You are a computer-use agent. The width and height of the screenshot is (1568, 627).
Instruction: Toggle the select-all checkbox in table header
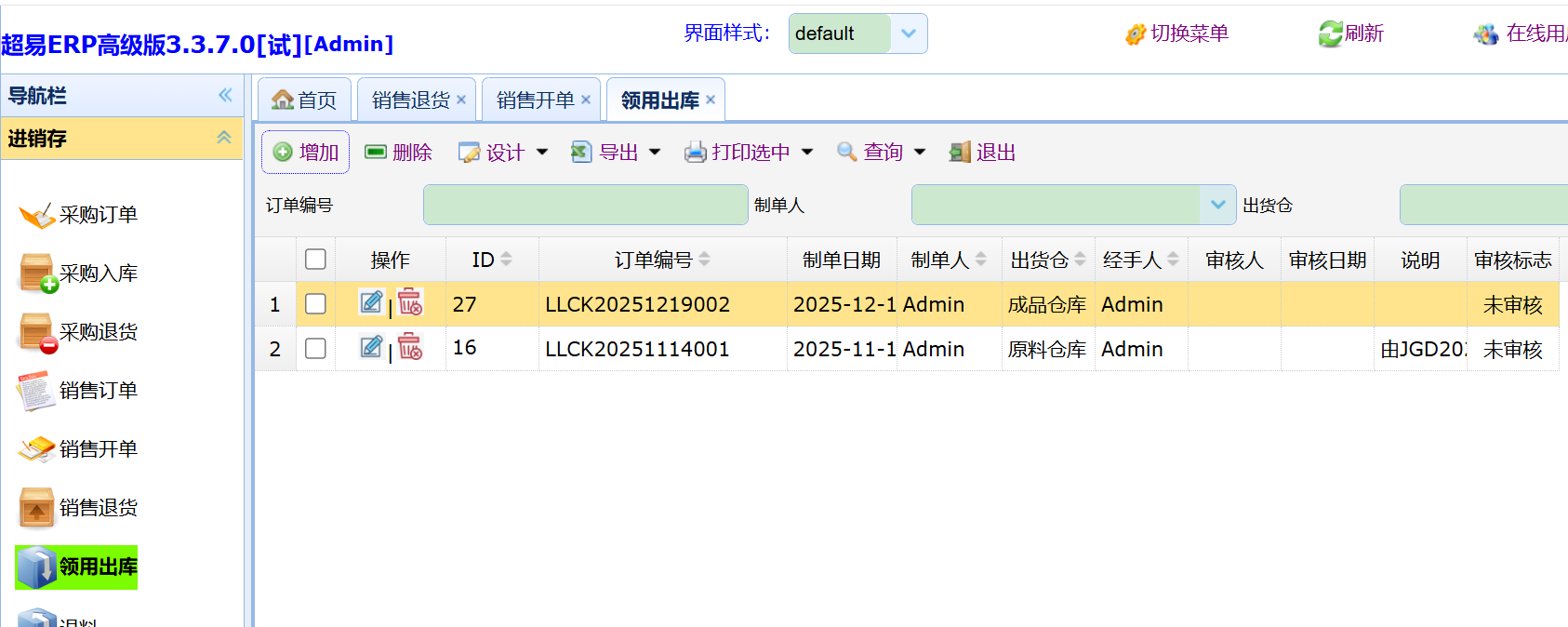315,260
